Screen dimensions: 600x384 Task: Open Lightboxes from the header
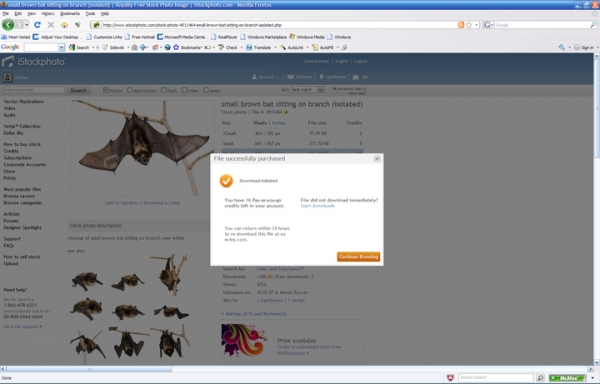tap(333, 77)
